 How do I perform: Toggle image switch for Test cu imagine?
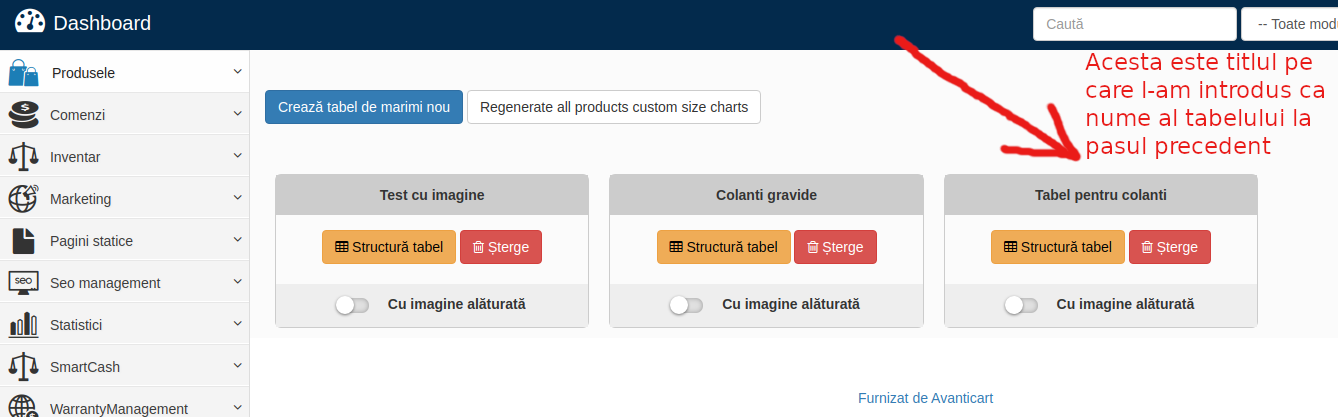(352, 305)
